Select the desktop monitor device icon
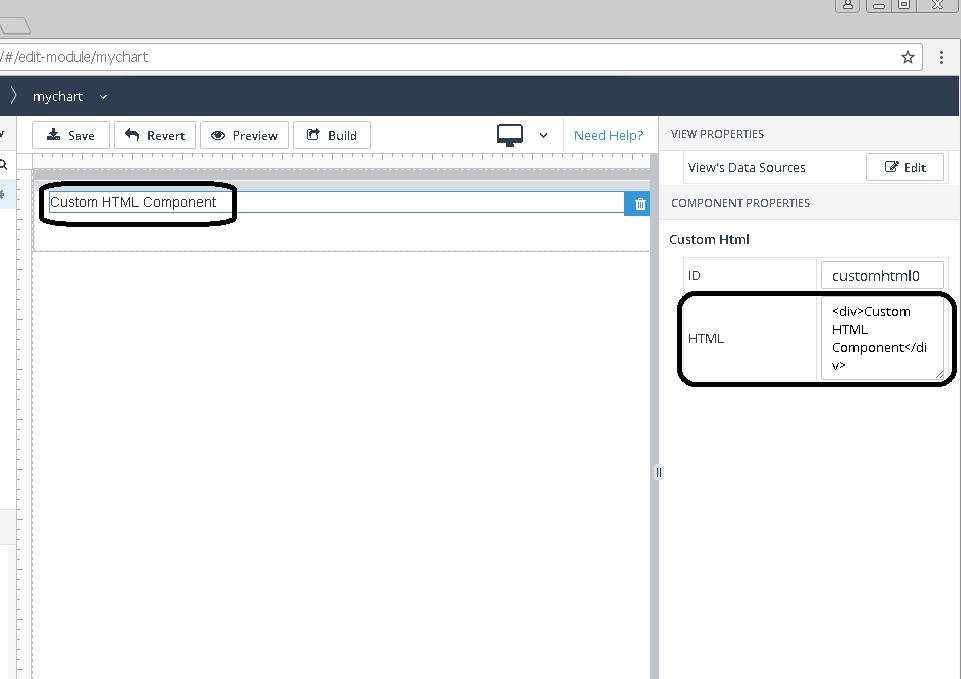961x679 pixels. coord(509,135)
